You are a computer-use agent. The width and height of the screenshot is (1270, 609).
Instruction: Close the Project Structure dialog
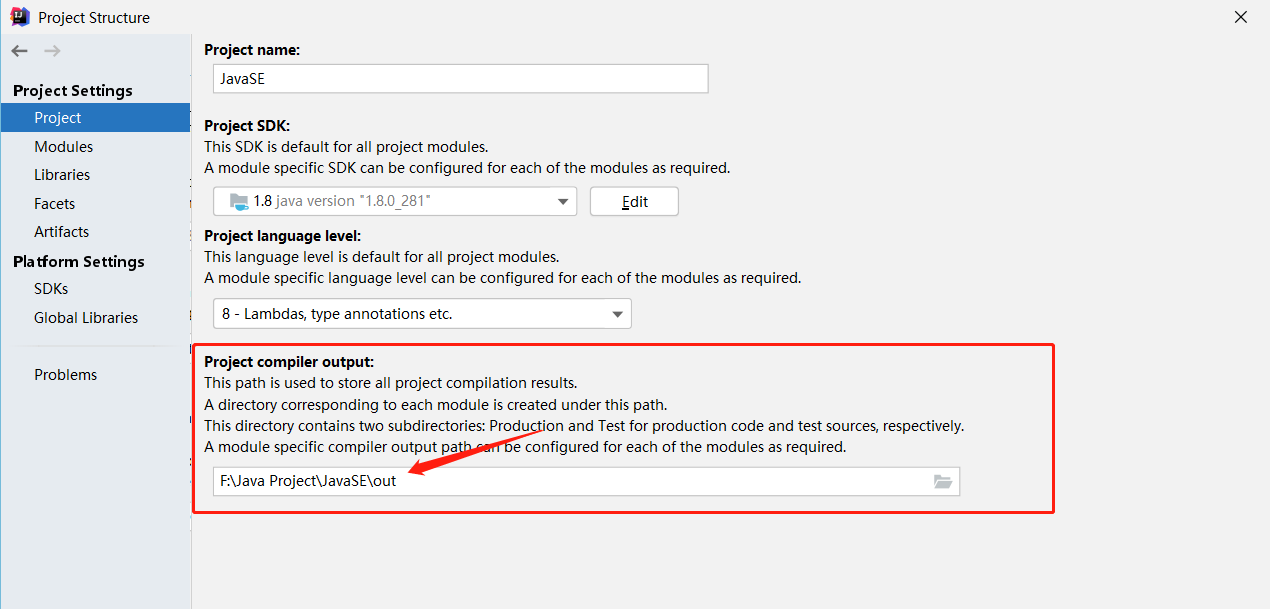[x=1240, y=17]
